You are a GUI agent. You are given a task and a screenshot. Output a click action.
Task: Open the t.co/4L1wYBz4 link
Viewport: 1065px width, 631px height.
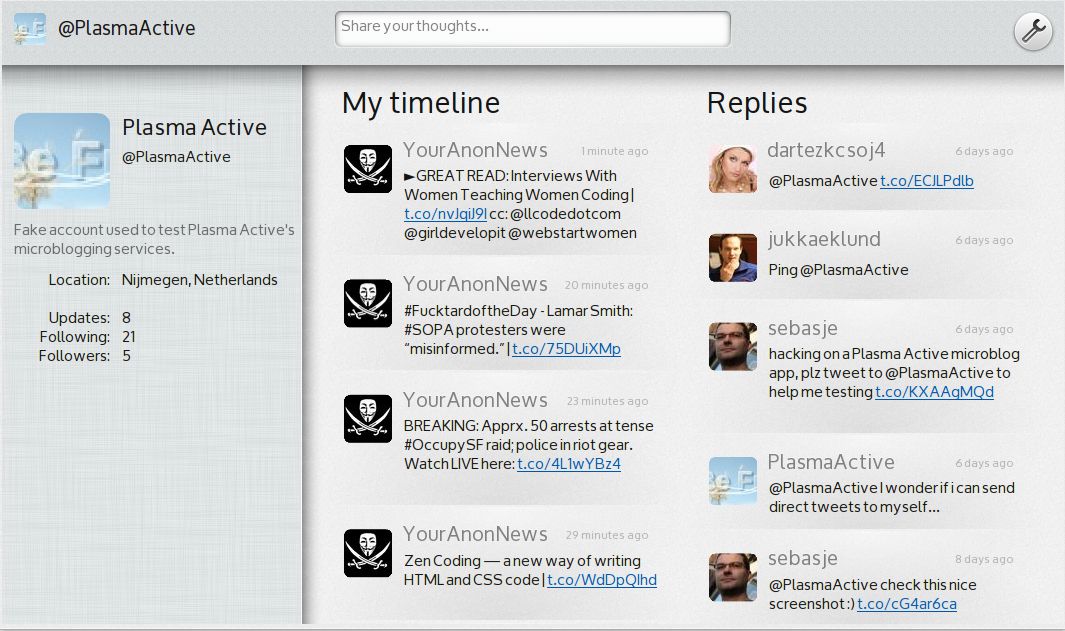(569, 464)
